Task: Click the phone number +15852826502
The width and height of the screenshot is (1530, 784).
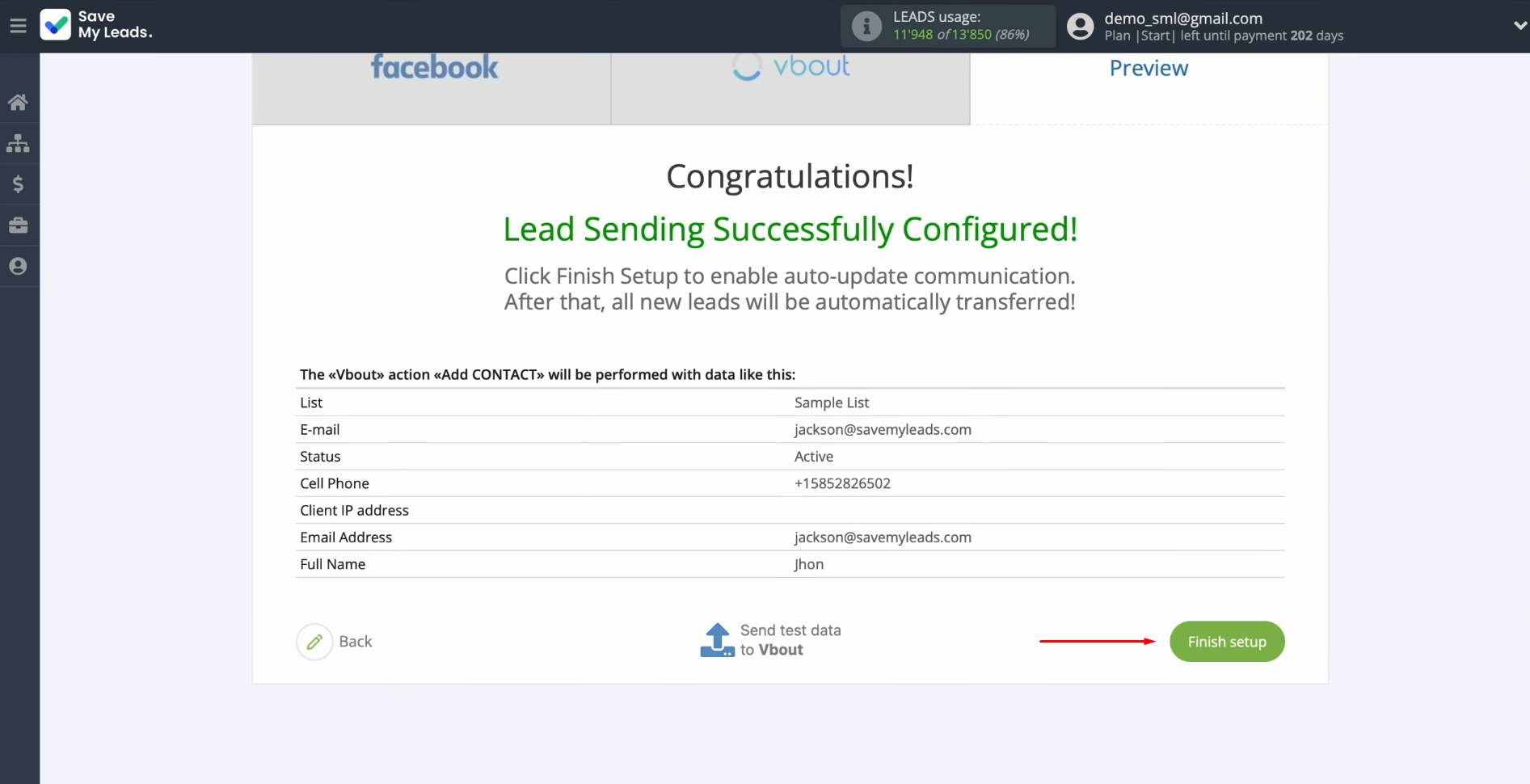Action: click(x=842, y=483)
